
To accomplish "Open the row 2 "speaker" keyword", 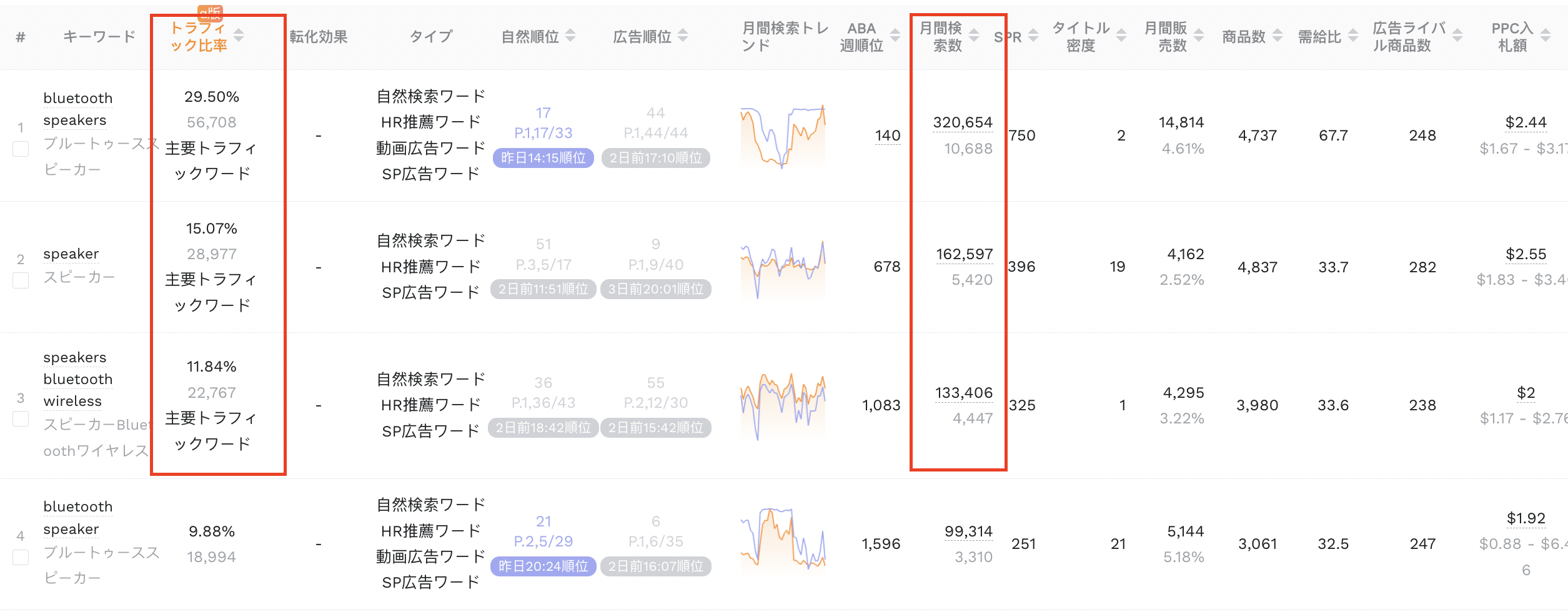I will pyautogui.click(x=71, y=254).
